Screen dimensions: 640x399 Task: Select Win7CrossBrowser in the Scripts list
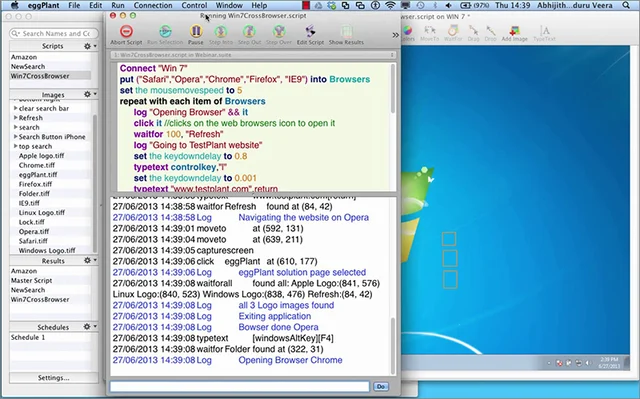point(40,76)
